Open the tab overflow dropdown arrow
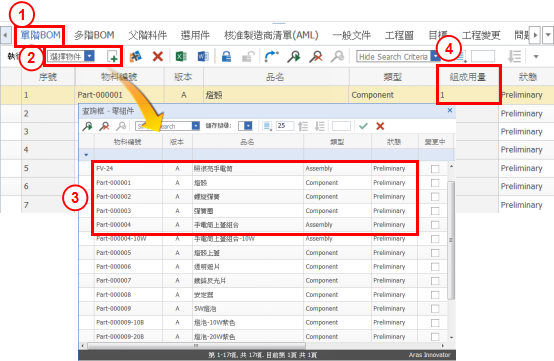The width and height of the screenshot is (554, 361). point(548,35)
